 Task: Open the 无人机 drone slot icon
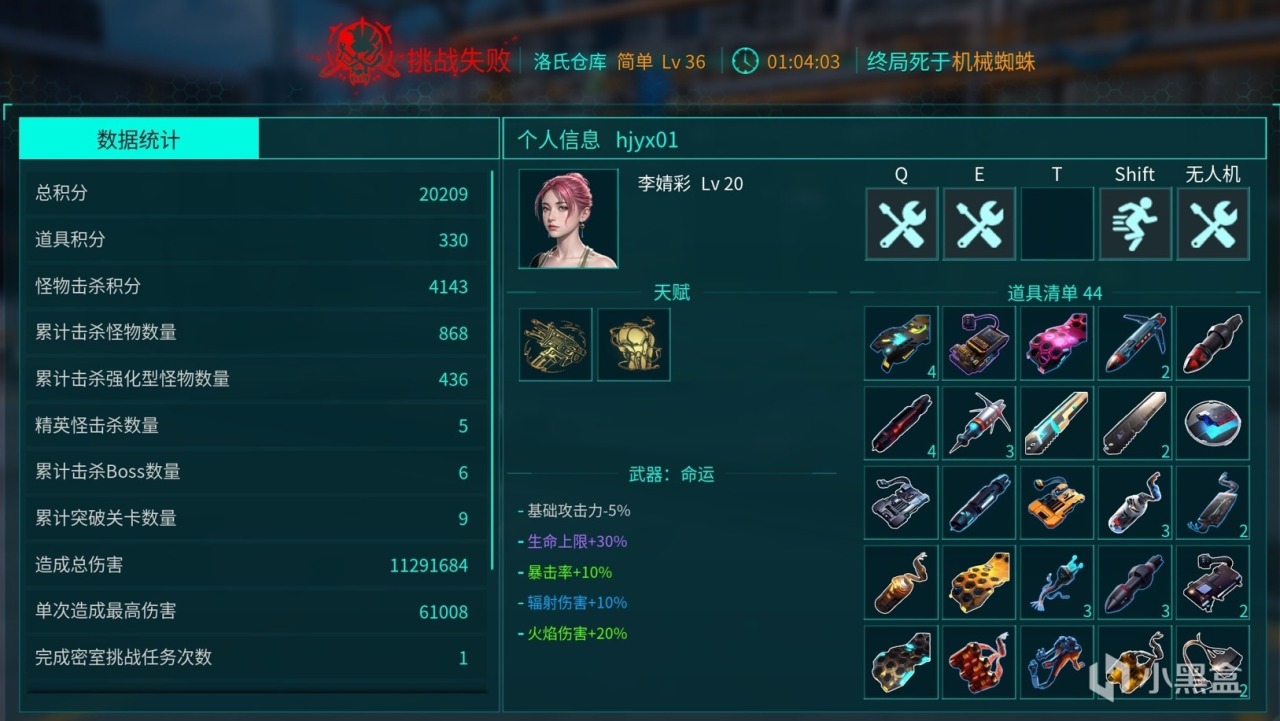click(x=1214, y=224)
